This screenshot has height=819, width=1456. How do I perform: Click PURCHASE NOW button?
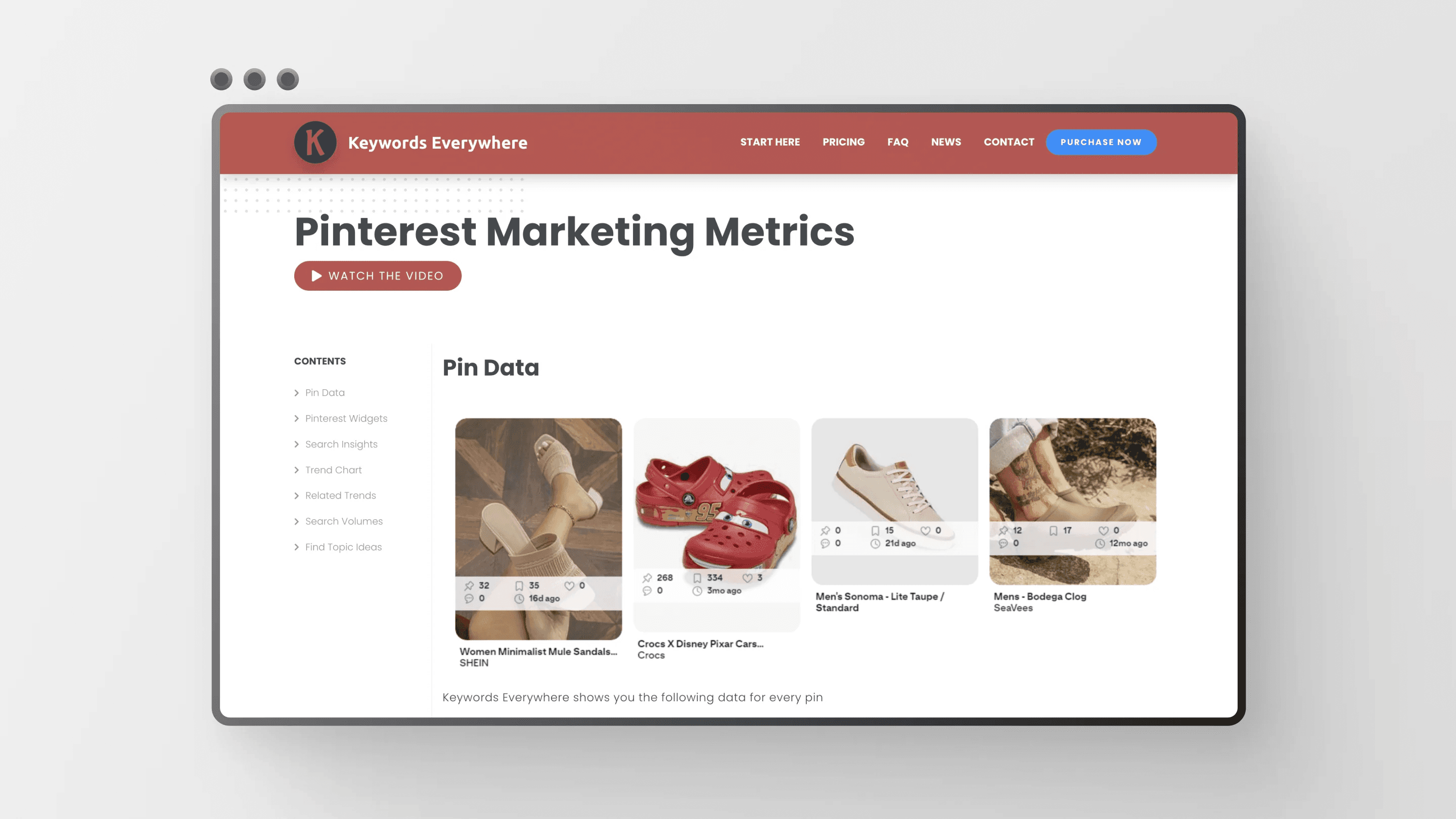pos(1101,142)
